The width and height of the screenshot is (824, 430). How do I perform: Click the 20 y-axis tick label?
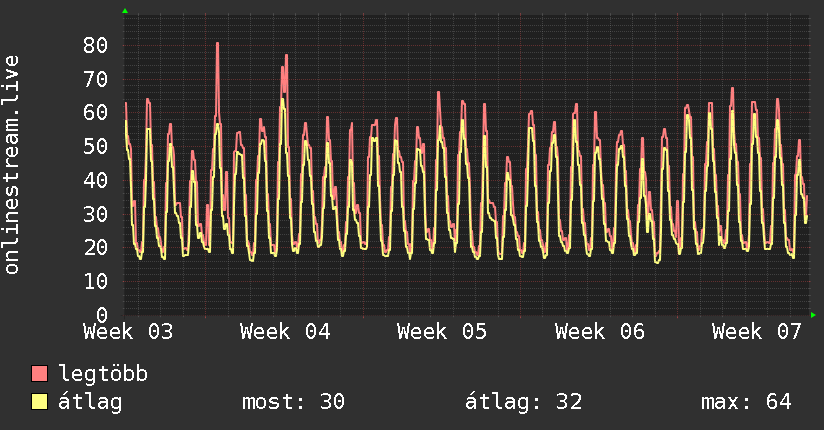pyautogui.click(x=96, y=247)
